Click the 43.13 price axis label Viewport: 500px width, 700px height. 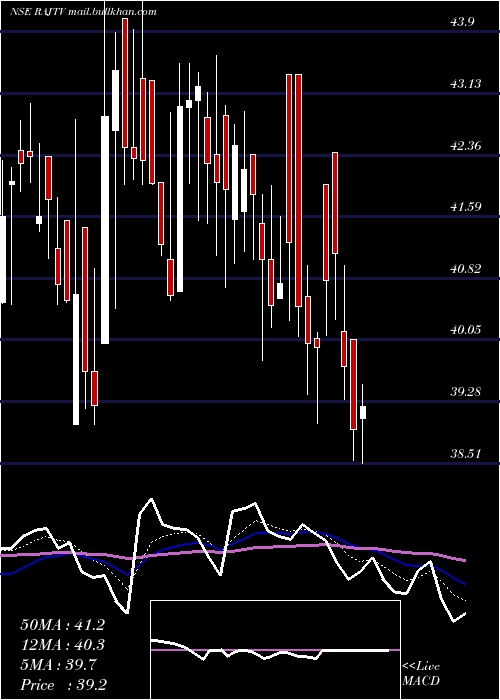(x=466, y=83)
